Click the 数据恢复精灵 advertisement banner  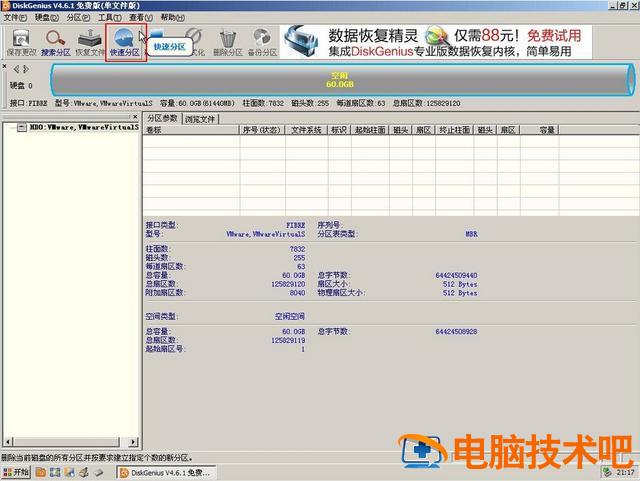450,42
